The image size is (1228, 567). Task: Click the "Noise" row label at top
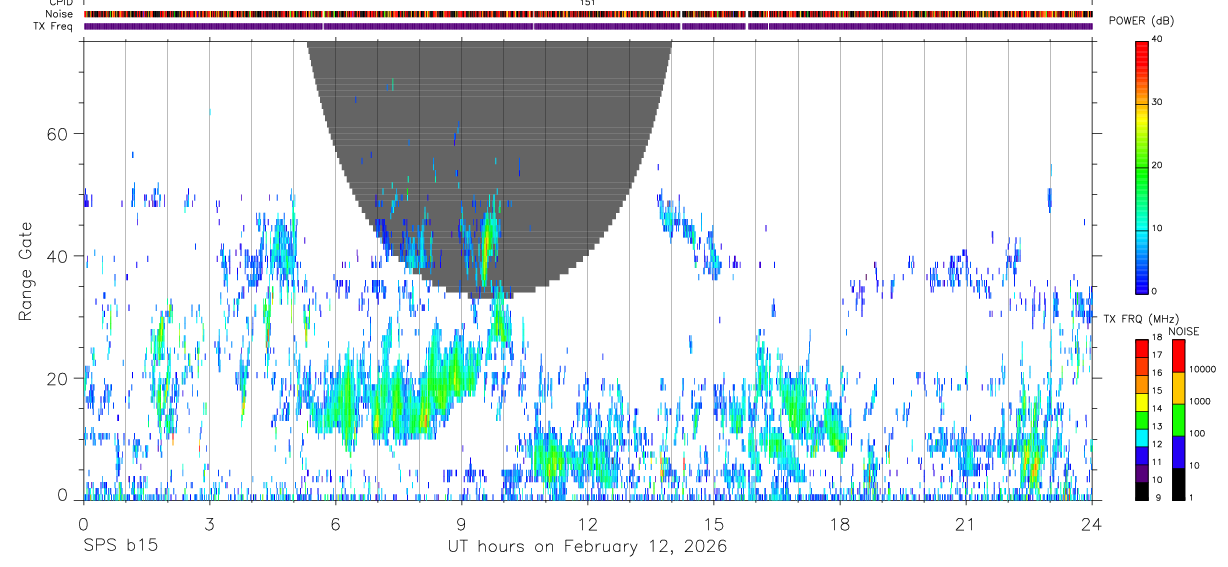coord(59,14)
